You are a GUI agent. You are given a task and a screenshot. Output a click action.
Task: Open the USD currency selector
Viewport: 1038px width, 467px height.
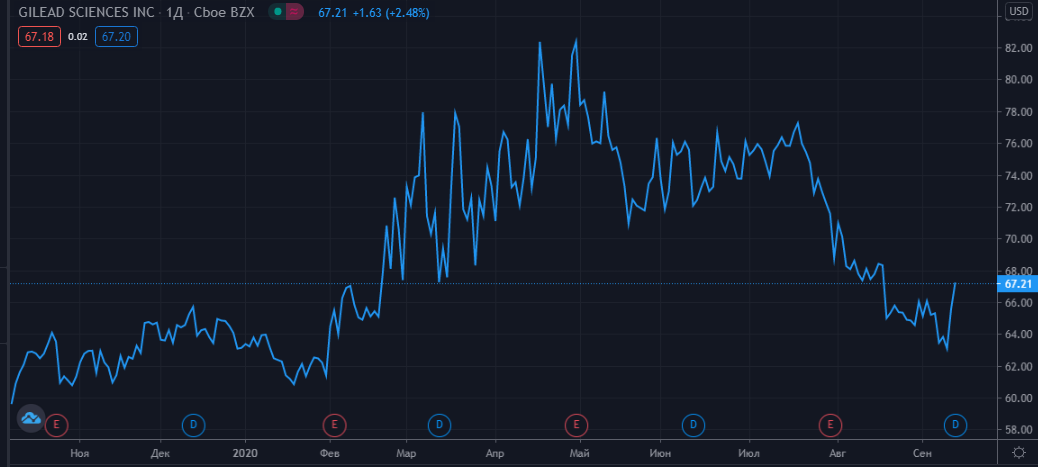tap(1019, 11)
